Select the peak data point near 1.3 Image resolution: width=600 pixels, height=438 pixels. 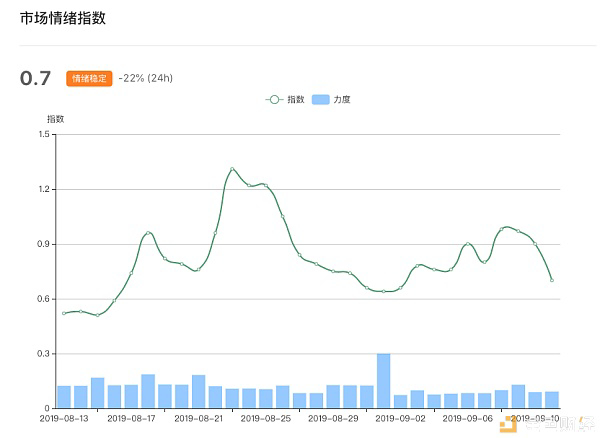(232, 169)
